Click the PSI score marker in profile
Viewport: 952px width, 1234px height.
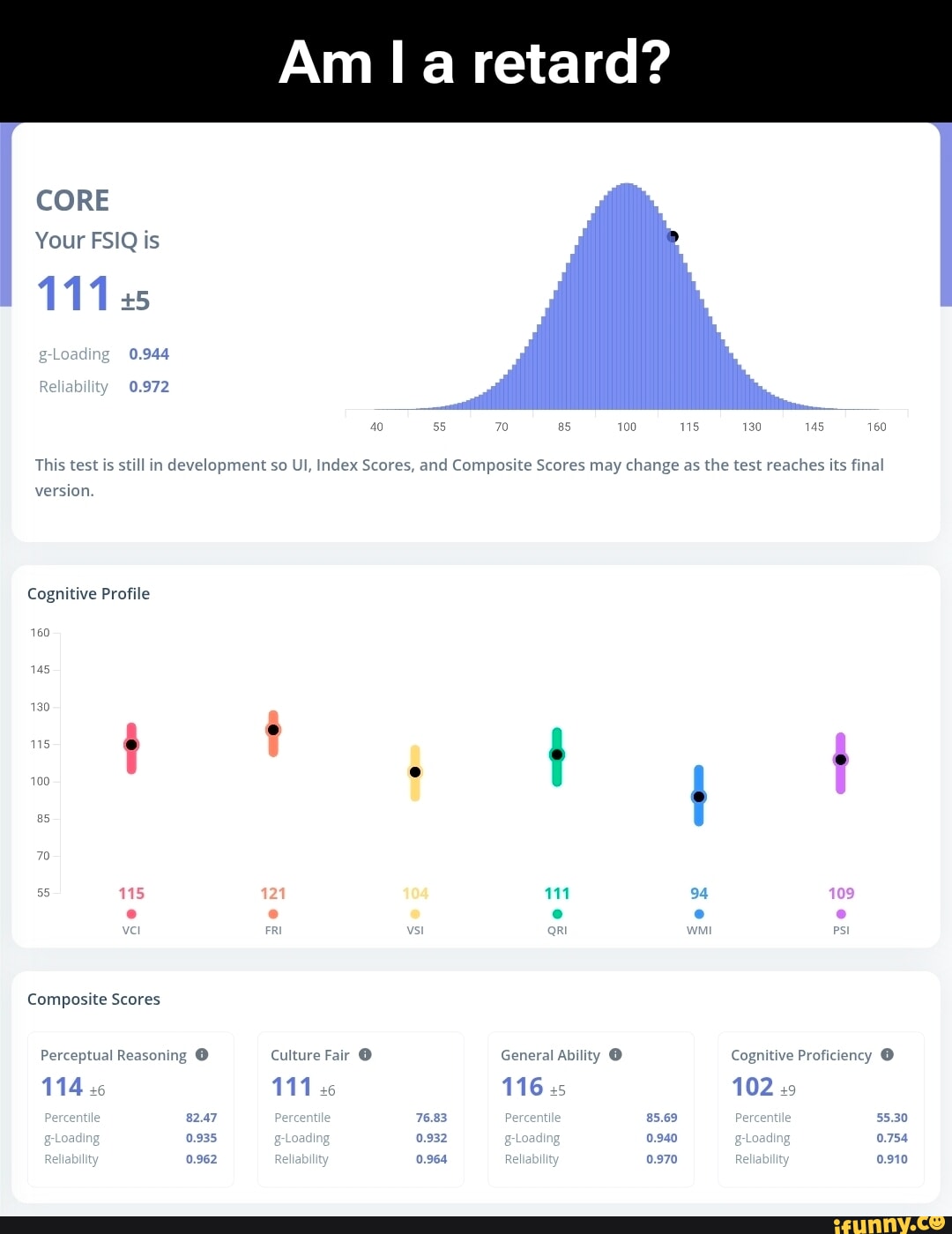pyautogui.click(x=841, y=760)
